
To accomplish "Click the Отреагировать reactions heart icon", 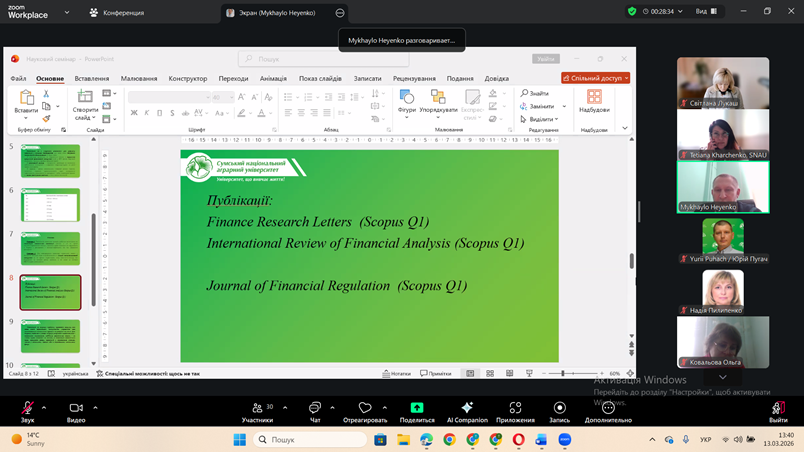I will pos(365,408).
